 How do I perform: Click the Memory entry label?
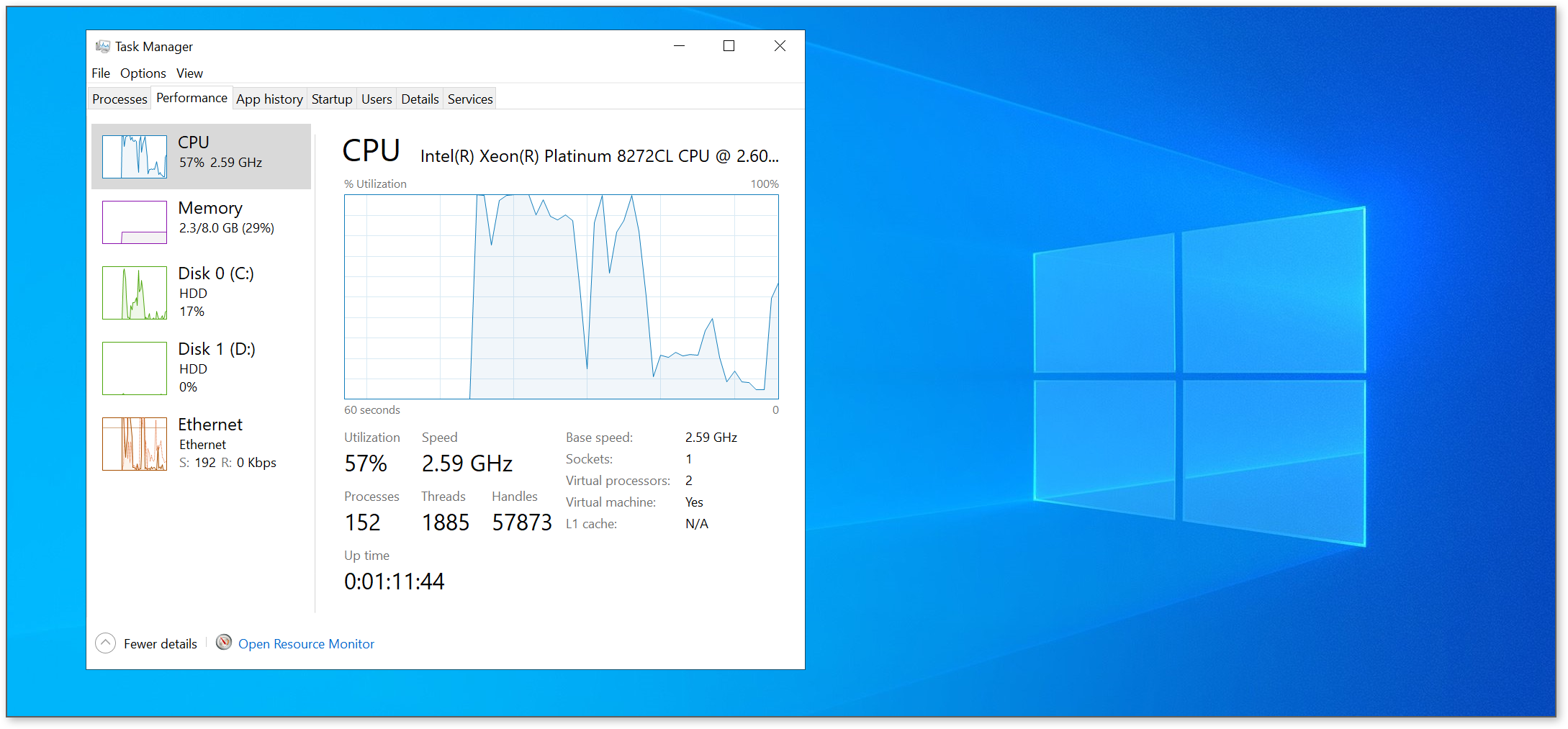210,208
